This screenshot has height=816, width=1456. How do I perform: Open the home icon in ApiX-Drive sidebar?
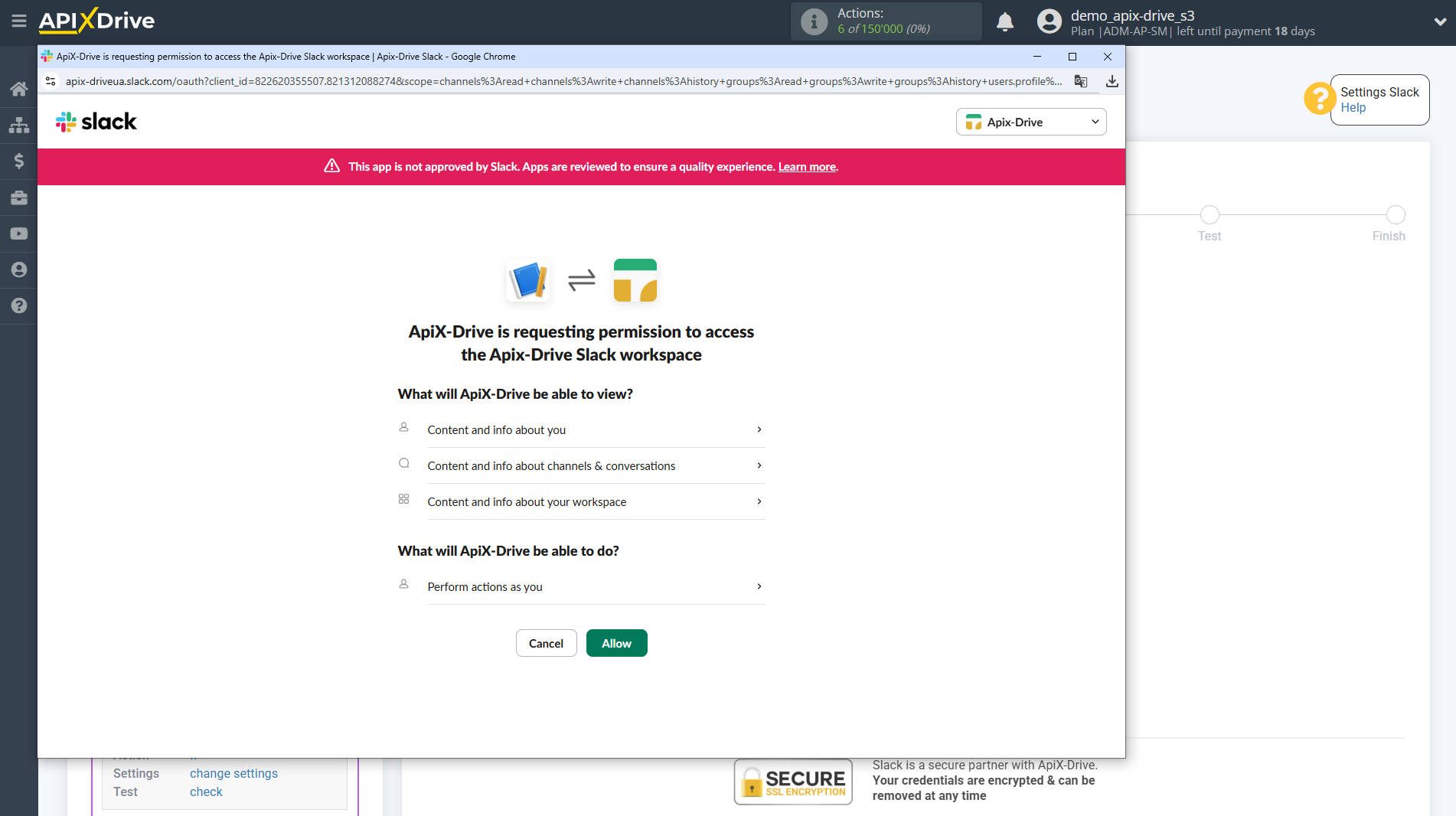[19, 89]
